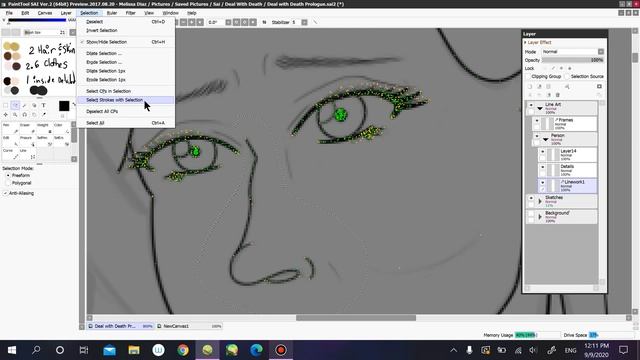Show hidden system tray icons
Image resolution: width=640 pixels, height=360 pixels.
click(453, 350)
